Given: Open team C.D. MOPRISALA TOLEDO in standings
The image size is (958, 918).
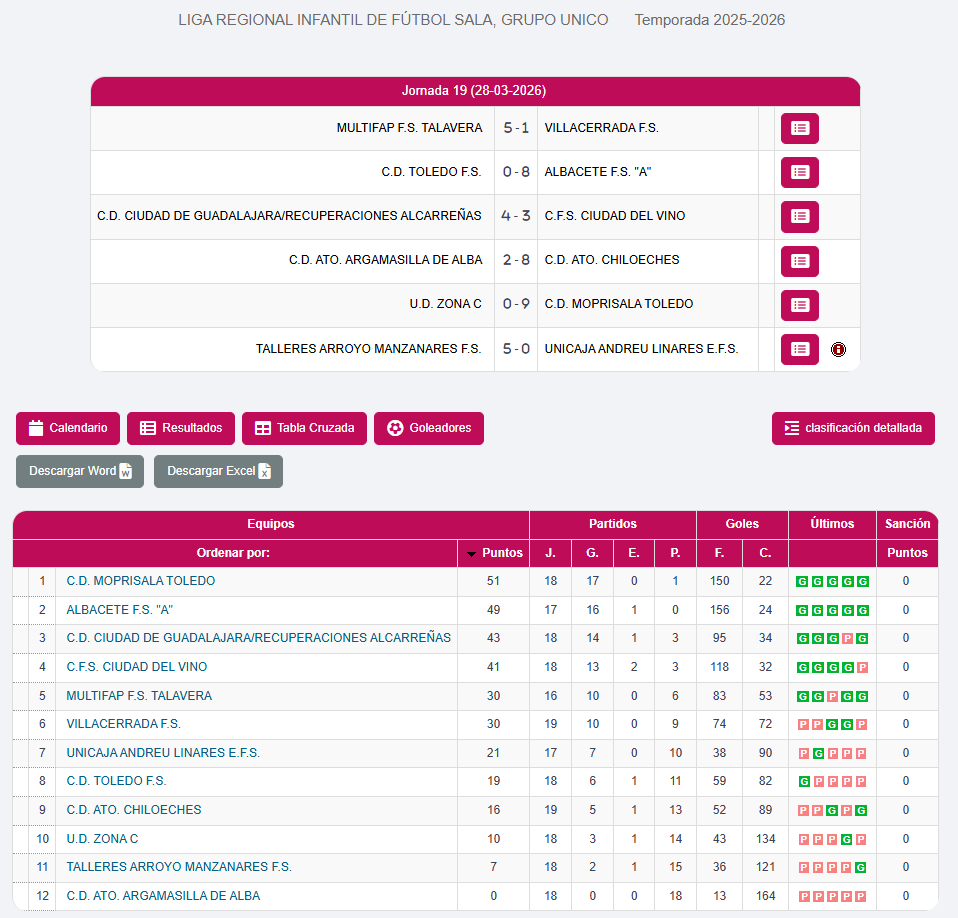Looking at the screenshot, I should pos(141,581).
